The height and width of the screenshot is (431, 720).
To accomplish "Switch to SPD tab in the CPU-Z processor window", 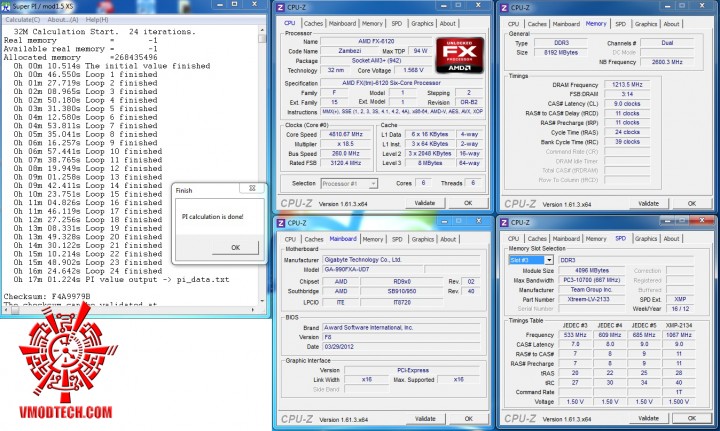I will tap(397, 23).
